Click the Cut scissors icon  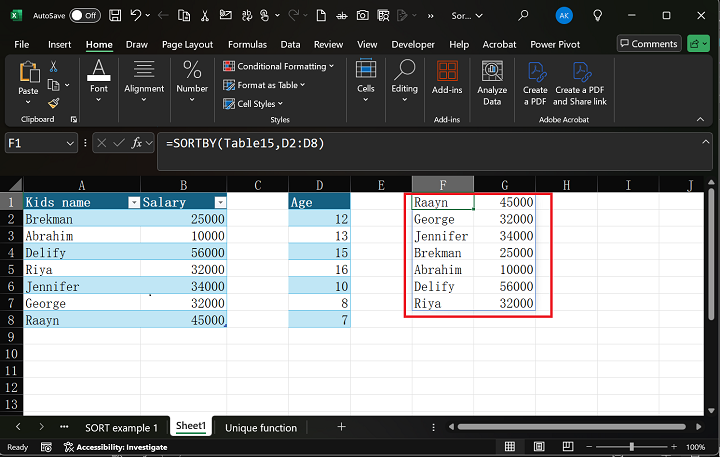coord(54,66)
